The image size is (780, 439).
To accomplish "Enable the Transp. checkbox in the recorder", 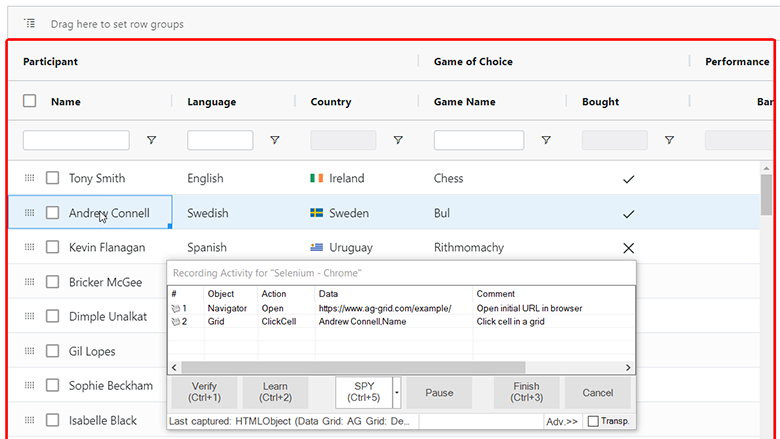I will tap(593, 421).
